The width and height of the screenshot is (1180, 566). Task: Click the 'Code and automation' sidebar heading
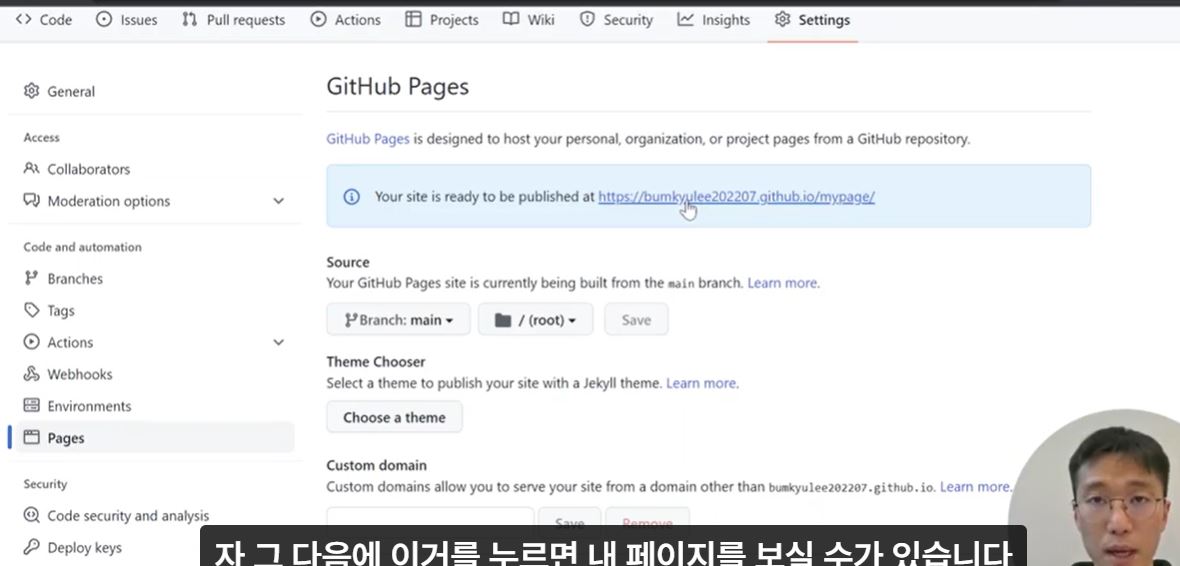click(x=82, y=247)
